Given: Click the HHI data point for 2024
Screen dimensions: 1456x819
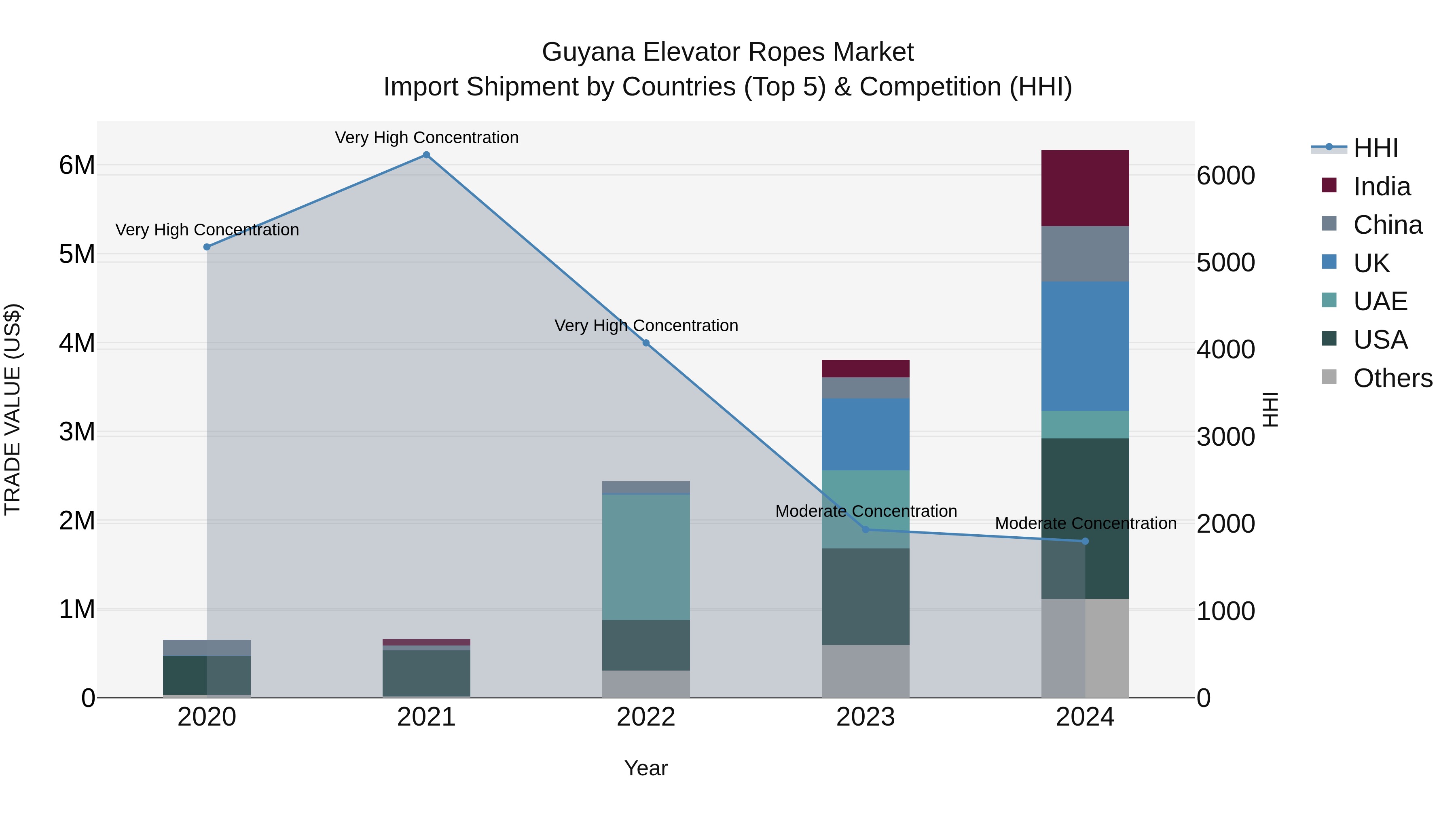Looking at the screenshot, I should 1085,542.
